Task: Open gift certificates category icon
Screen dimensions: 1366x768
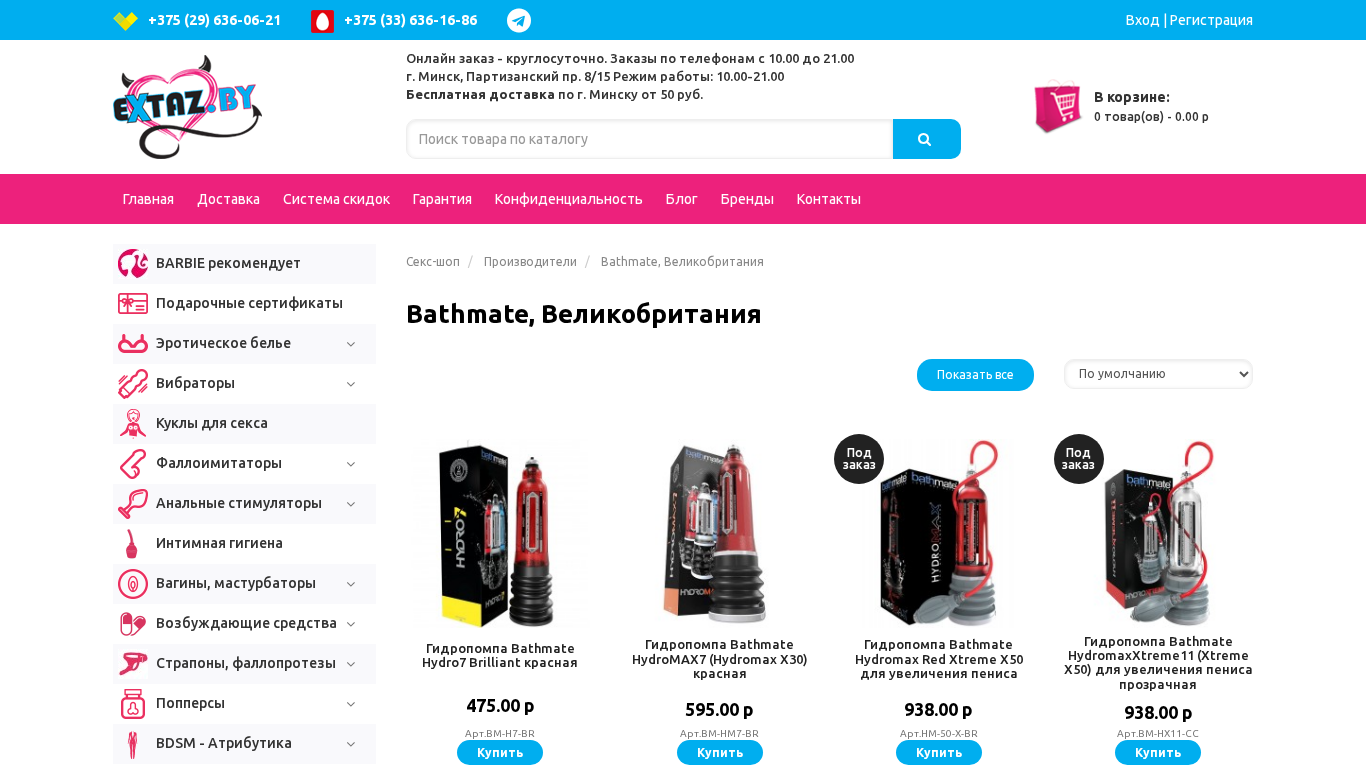Action: (x=133, y=303)
